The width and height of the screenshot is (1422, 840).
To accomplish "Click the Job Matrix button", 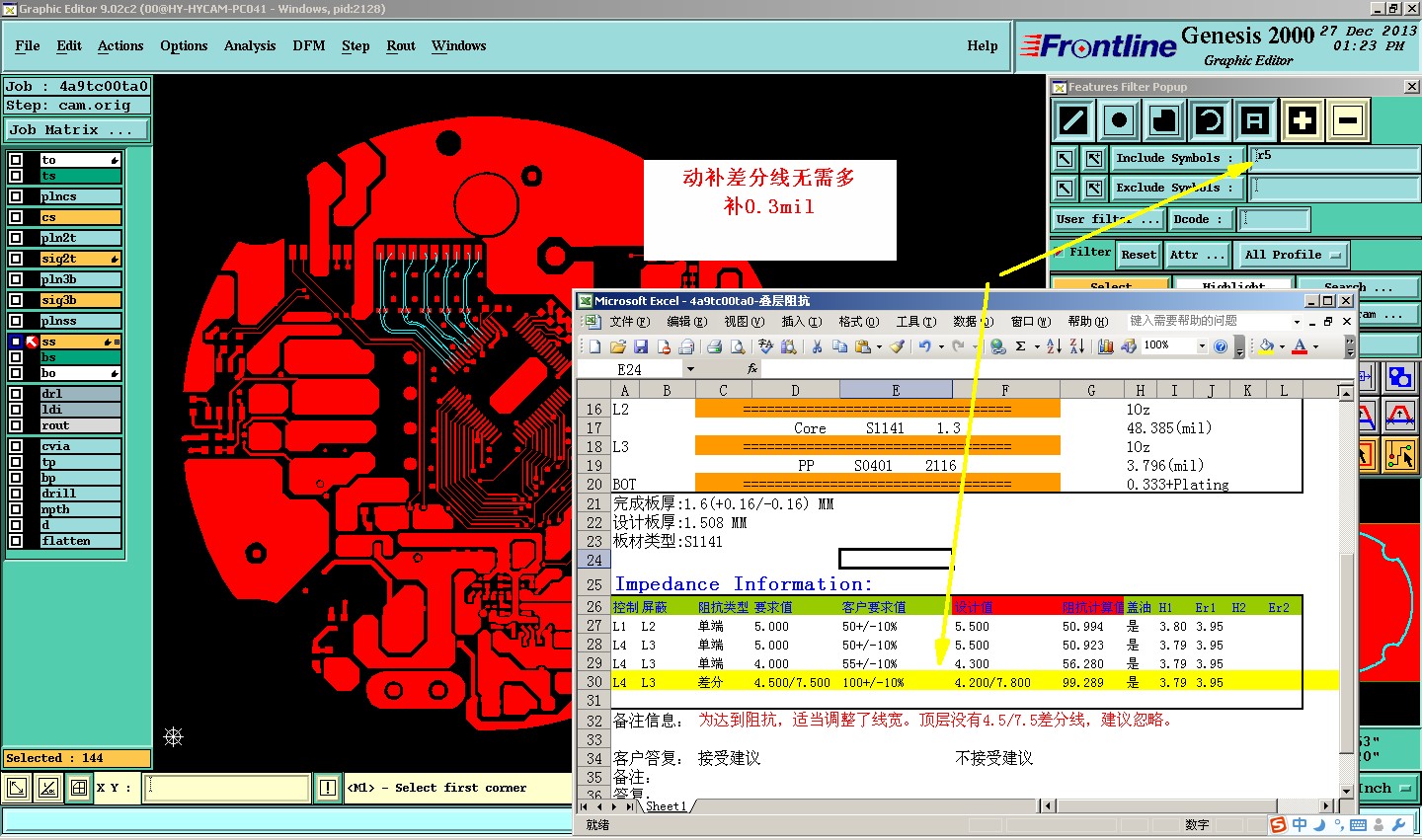I will click(x=77, y=129).
